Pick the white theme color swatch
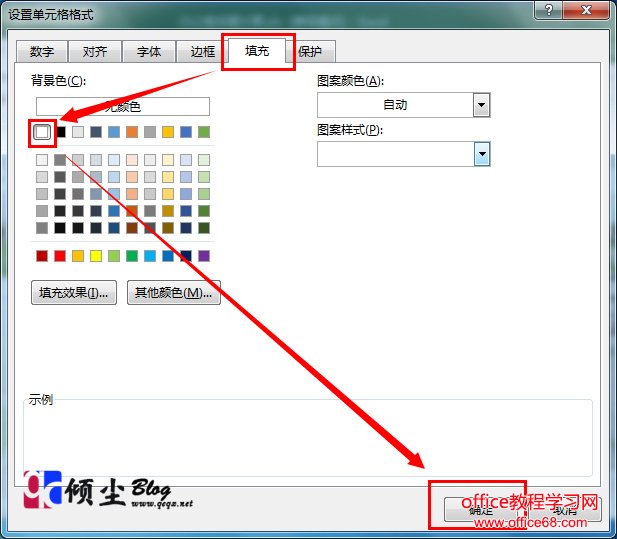 coord(42,132)
